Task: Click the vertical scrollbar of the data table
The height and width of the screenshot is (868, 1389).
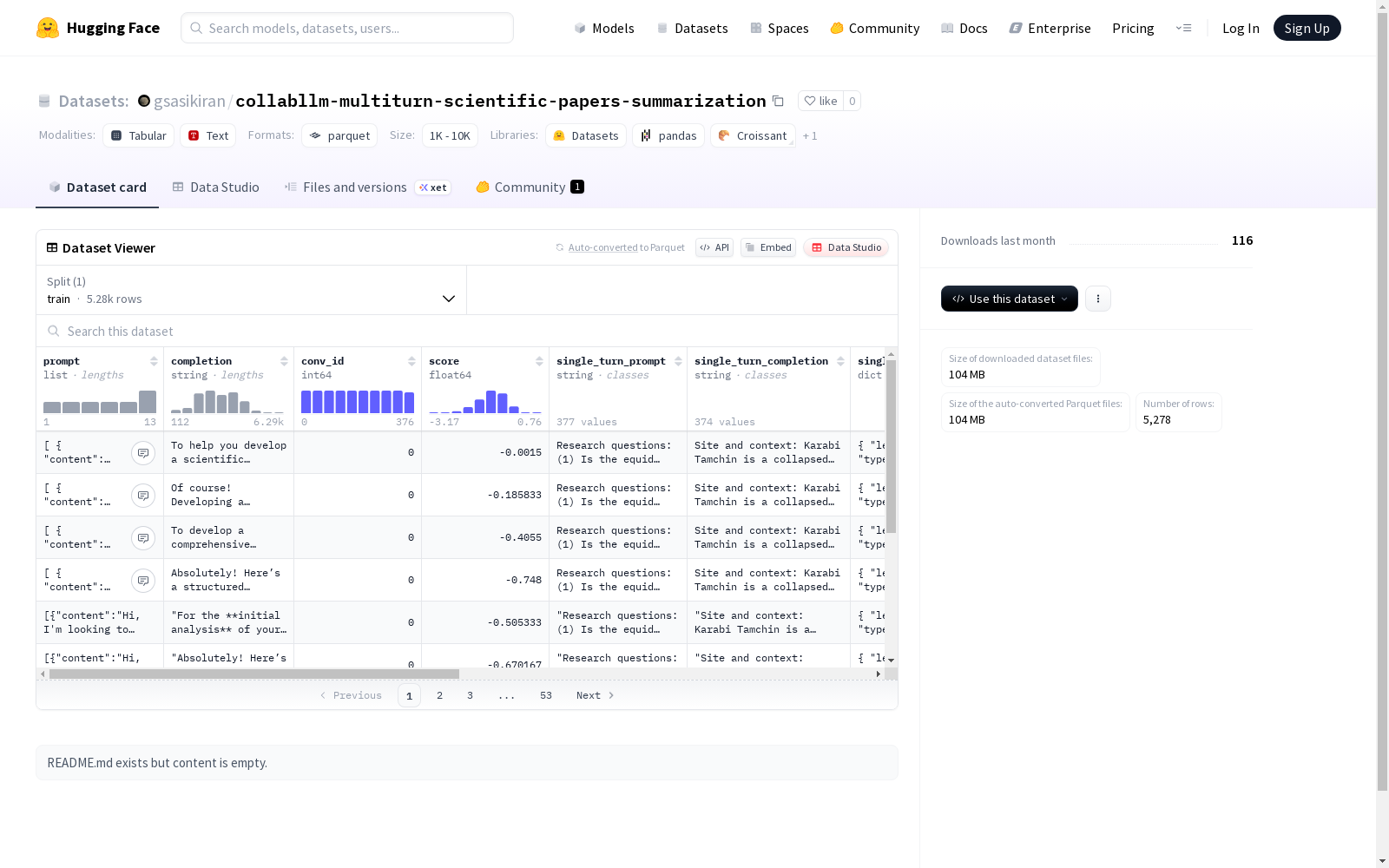Action: (891, 446)
